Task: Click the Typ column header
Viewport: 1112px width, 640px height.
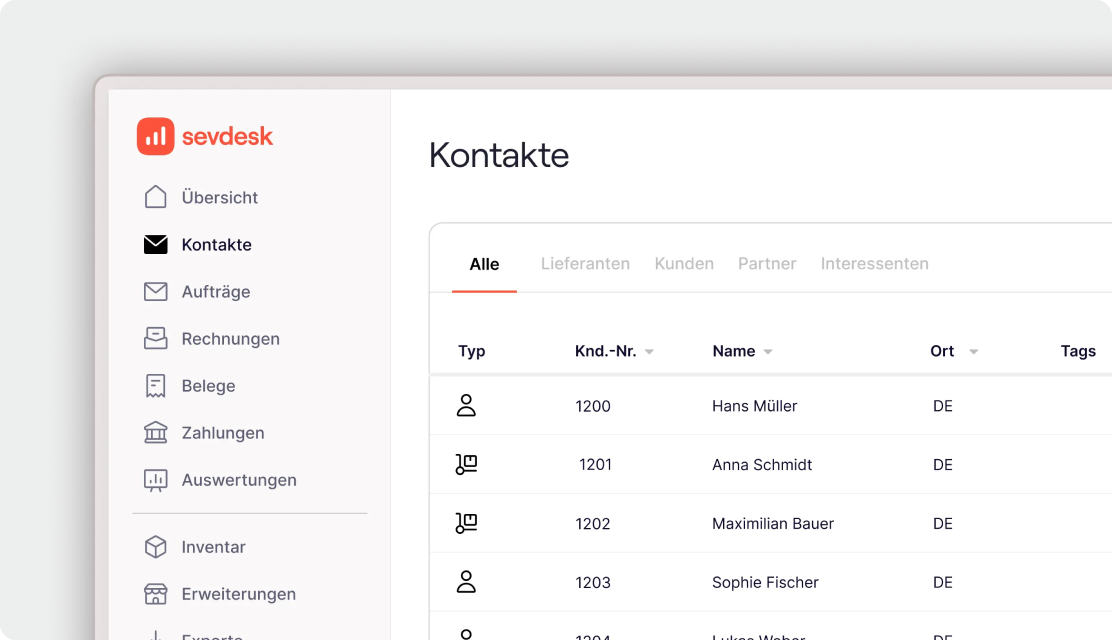Action: coord(472,351)
